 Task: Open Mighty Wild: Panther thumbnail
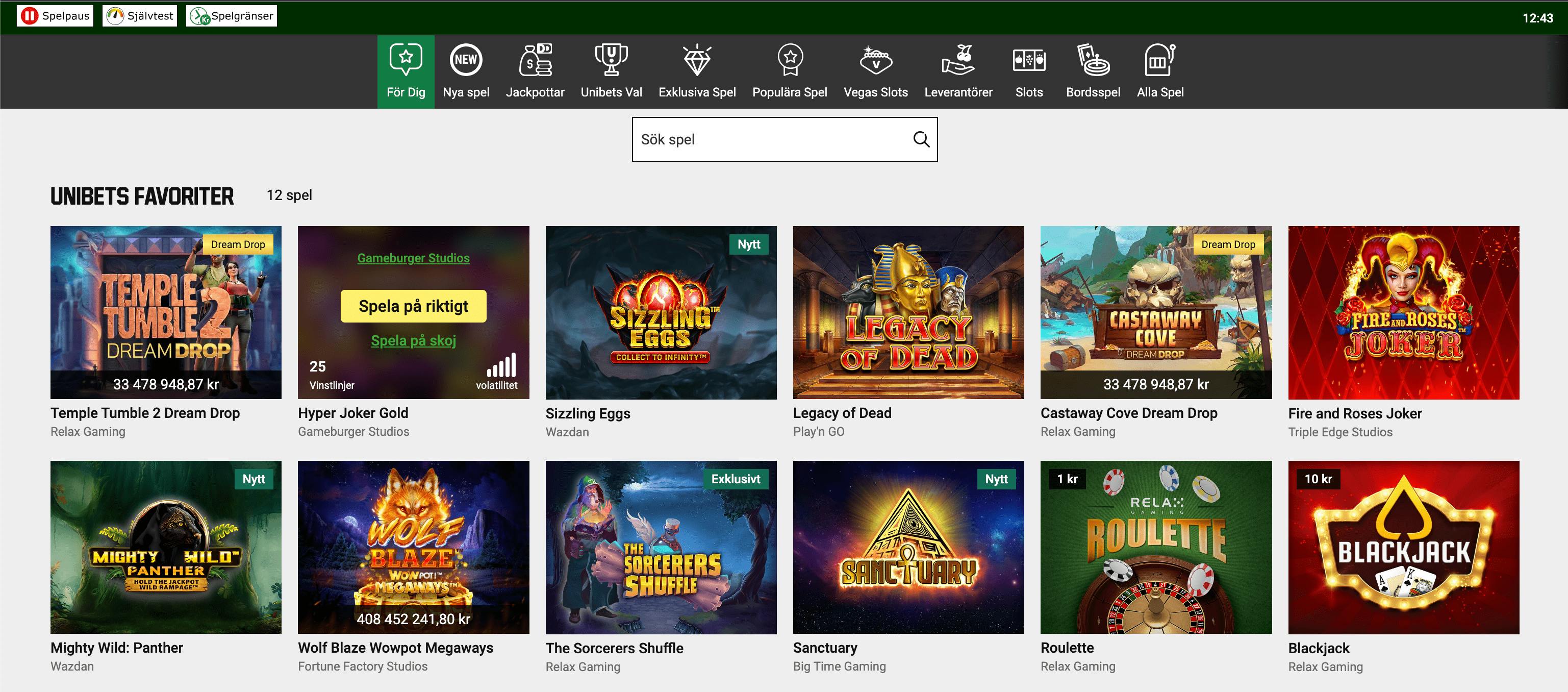[x=166, y=547]
